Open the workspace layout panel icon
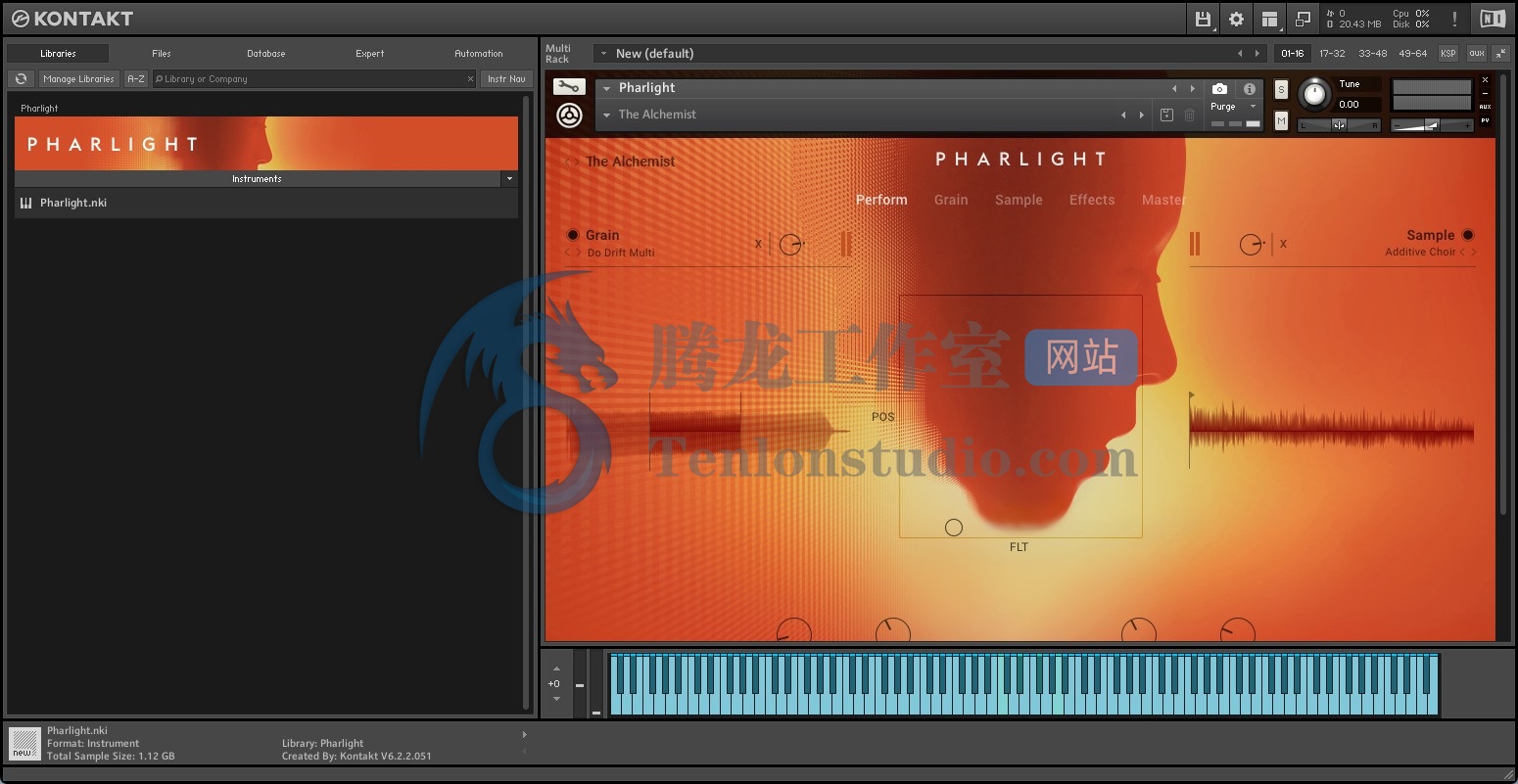 [1269, 19]
